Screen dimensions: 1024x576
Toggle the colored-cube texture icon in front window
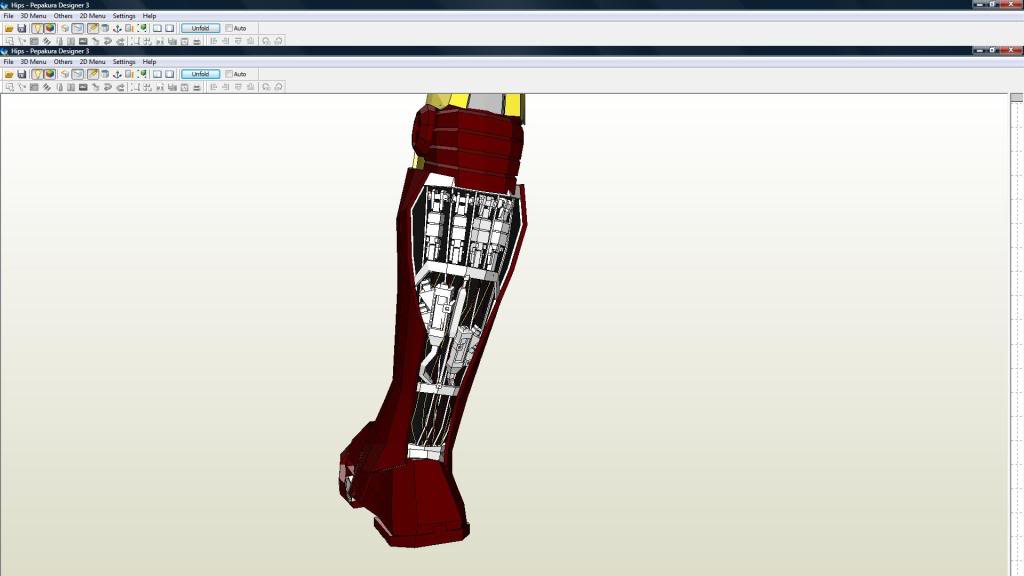(50, 74)
